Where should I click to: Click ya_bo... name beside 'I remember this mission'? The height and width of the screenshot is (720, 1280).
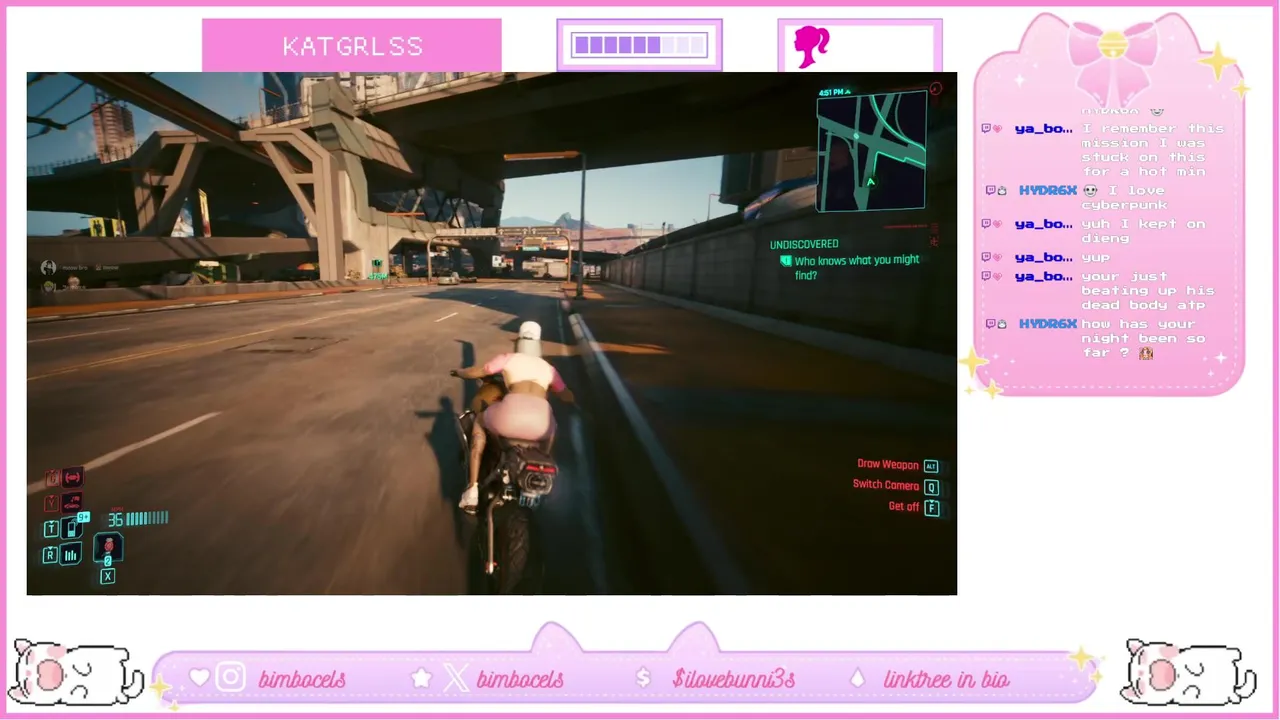(x=1043, y=129)
